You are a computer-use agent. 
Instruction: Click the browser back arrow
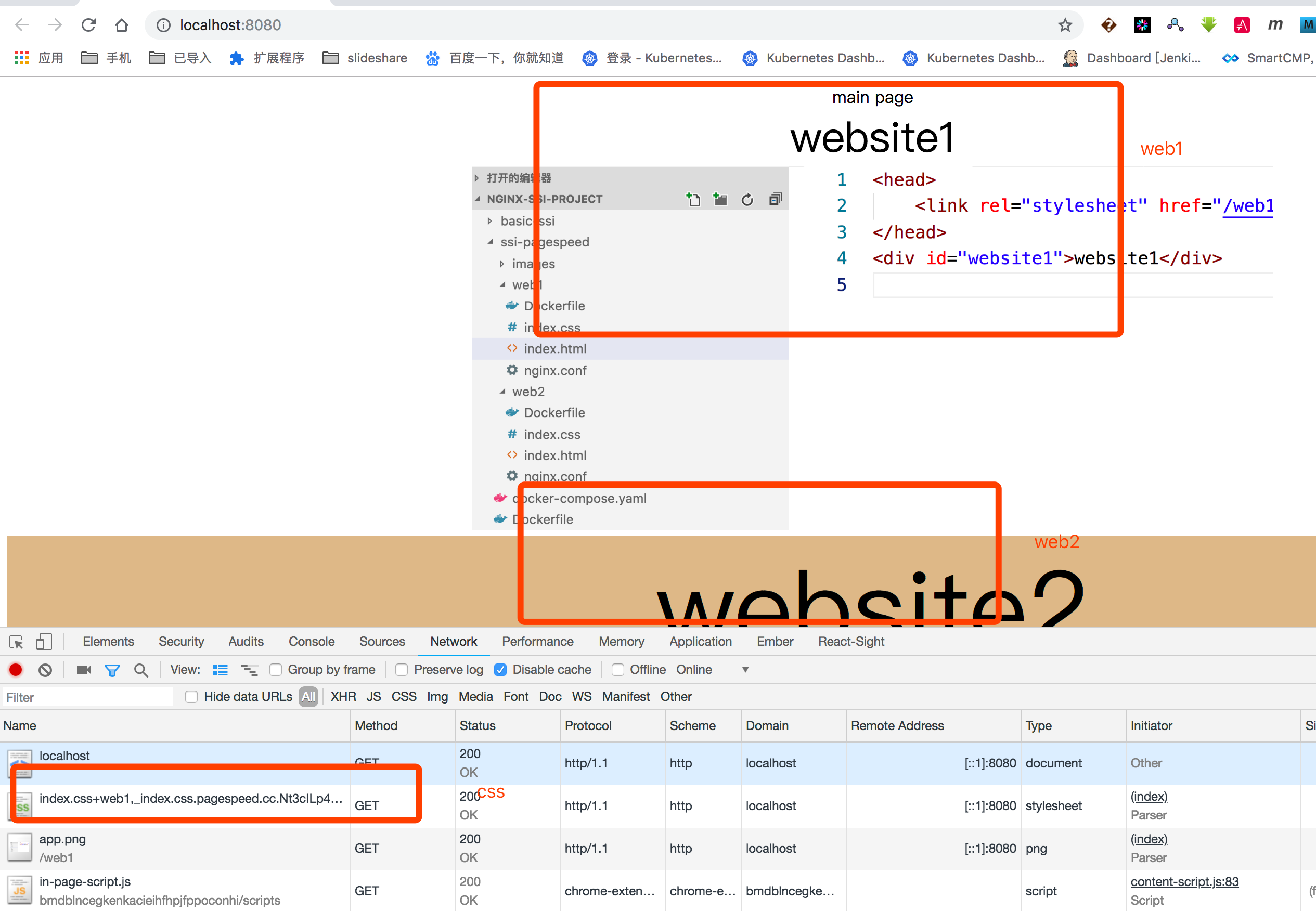pyautogui.click(x=21, y=24)
